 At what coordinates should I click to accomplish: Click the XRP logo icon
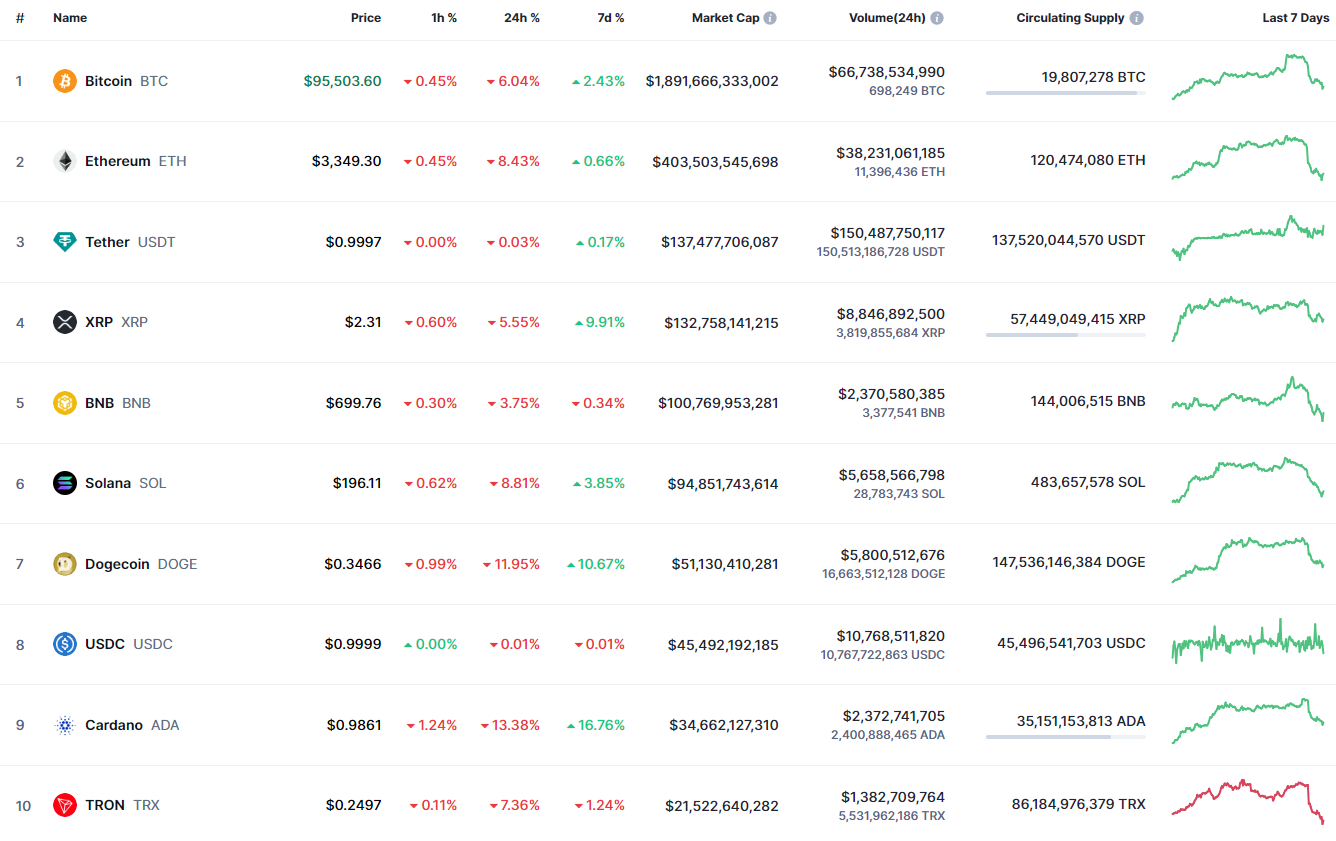click(x=65, y=322)
